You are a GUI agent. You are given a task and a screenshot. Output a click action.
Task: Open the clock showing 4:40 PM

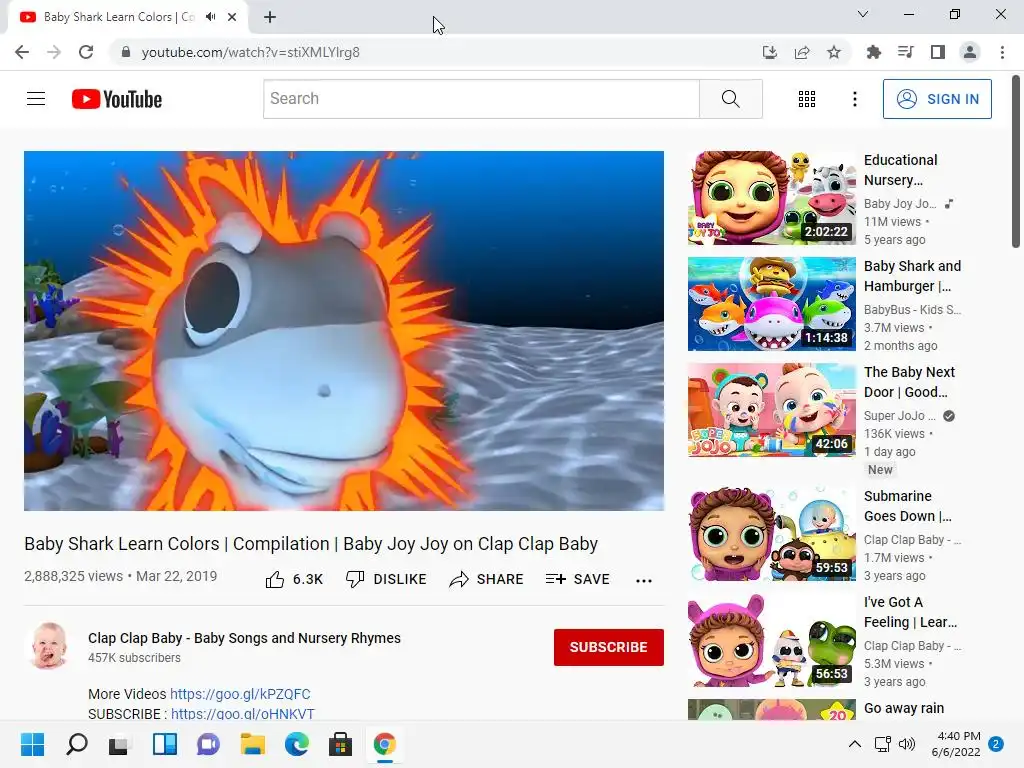click(x=955, y=744)
